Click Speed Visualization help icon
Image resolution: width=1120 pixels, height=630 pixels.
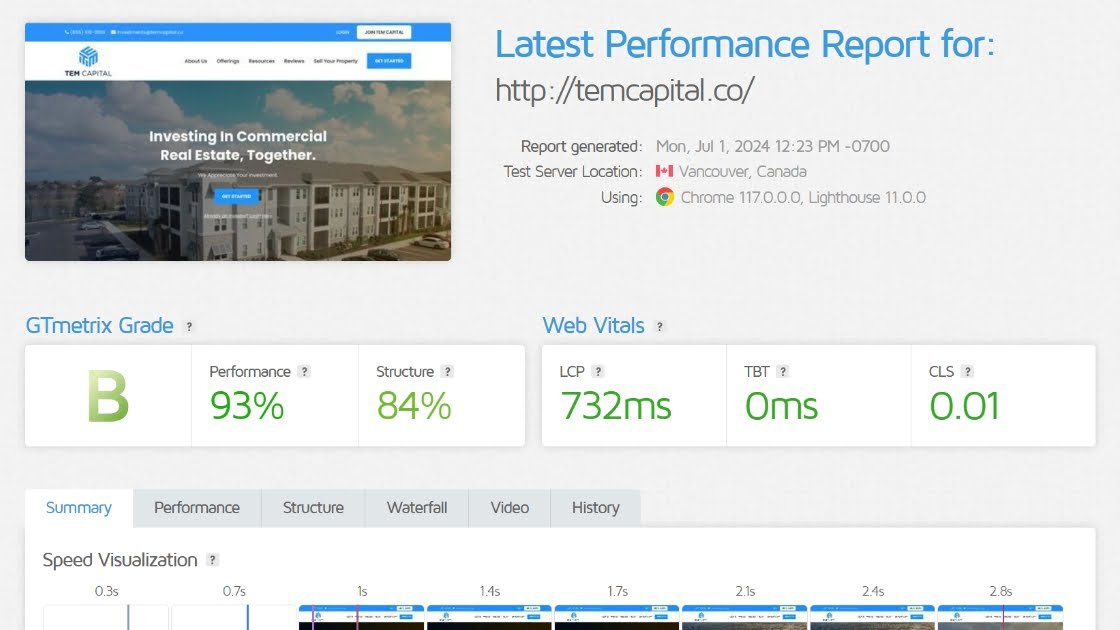point(212,561)
